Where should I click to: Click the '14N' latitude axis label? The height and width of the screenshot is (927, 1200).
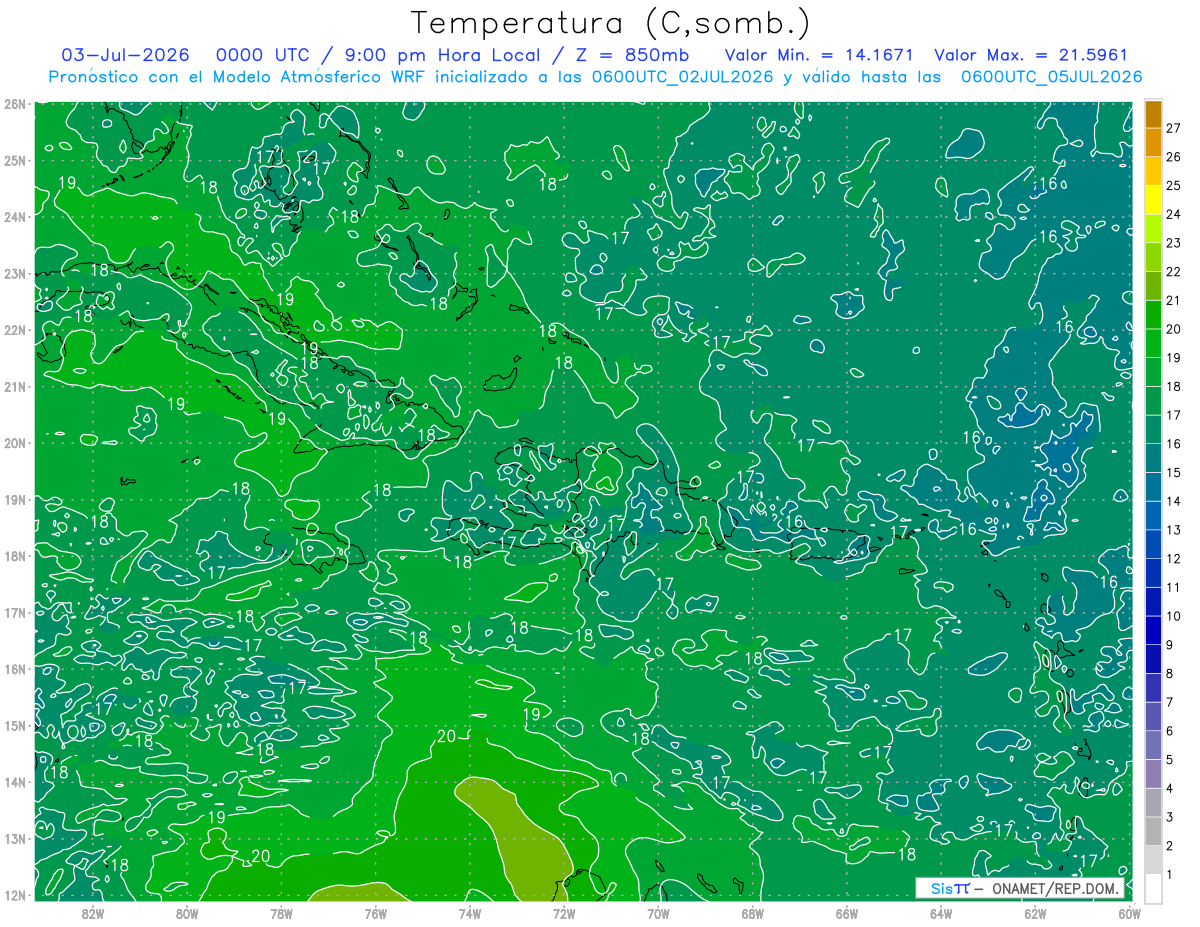coord(14,782)
